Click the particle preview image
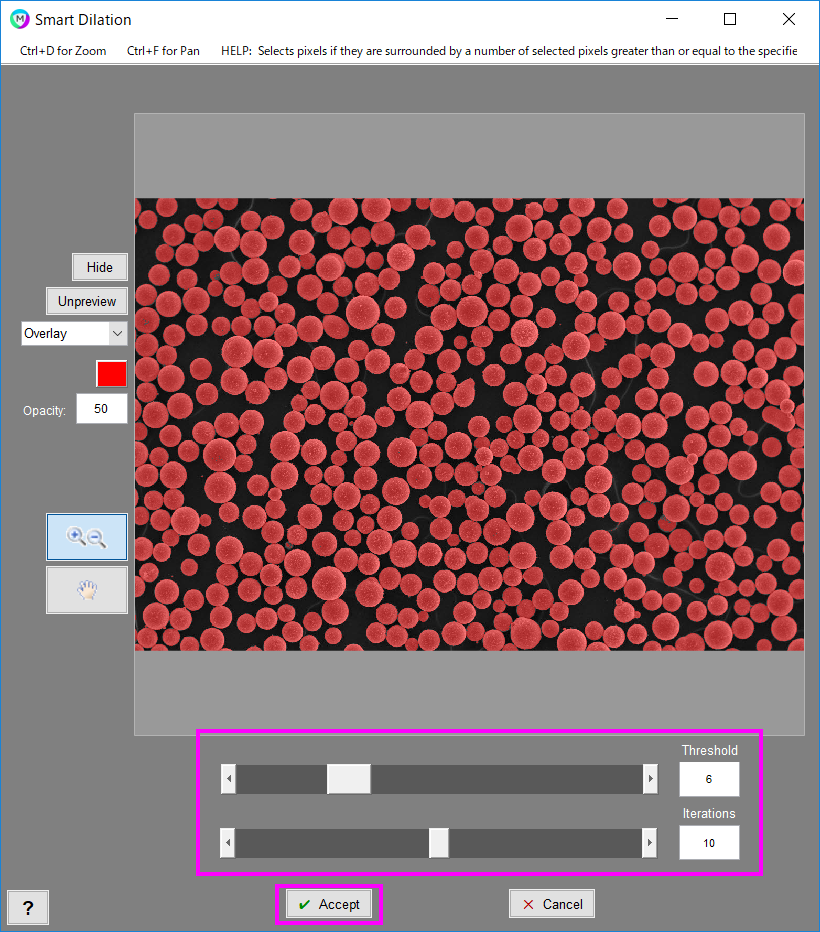Image resolution: width=820 pixels, height=932 pixels. (469, 424)
